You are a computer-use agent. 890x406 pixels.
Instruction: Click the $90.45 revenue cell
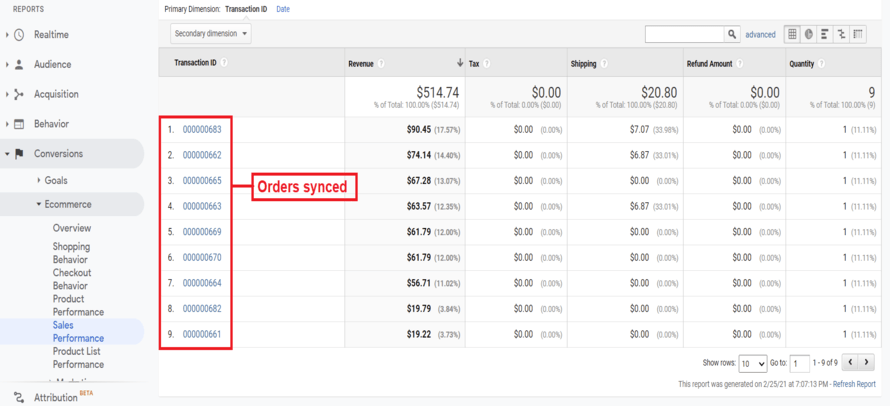click(x=419, y=129)
